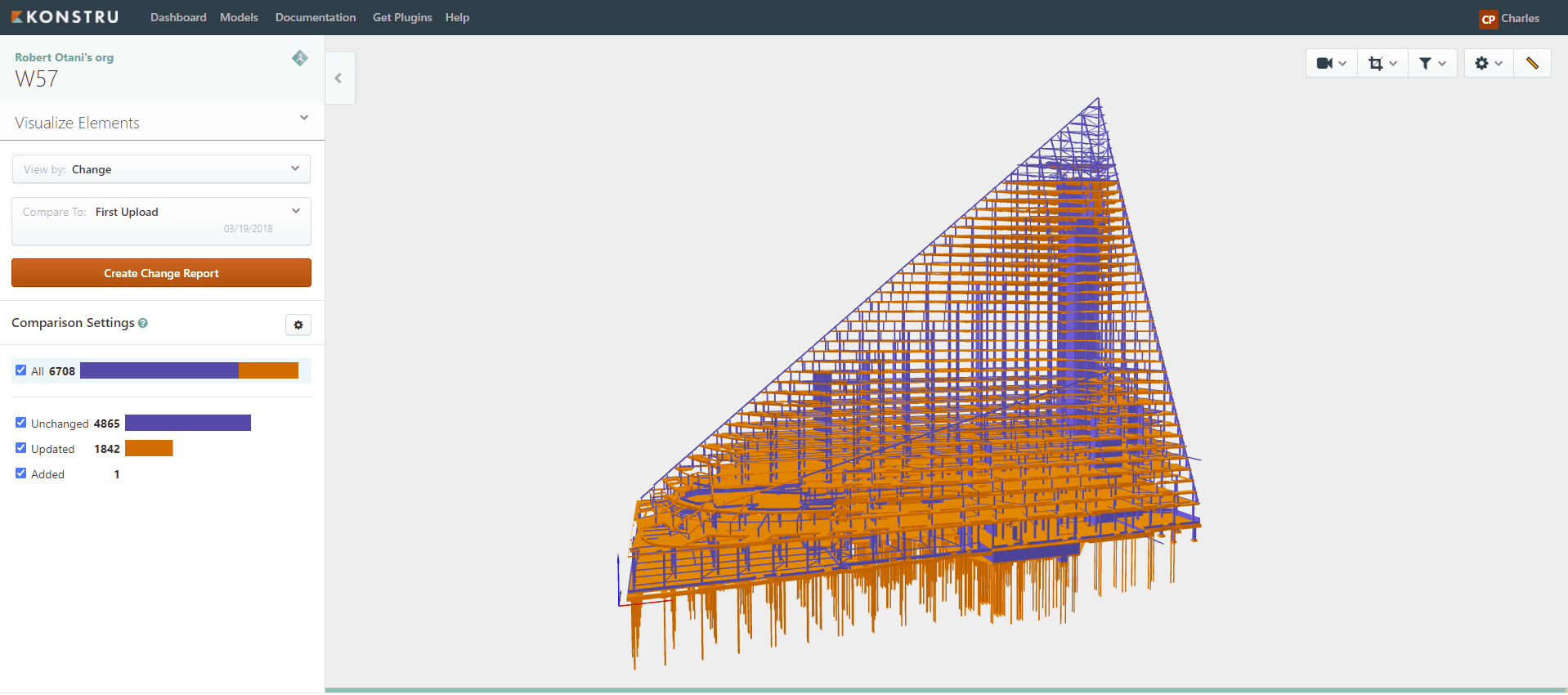
Task: Click the Updated count 1842
Action: point(107,449)
